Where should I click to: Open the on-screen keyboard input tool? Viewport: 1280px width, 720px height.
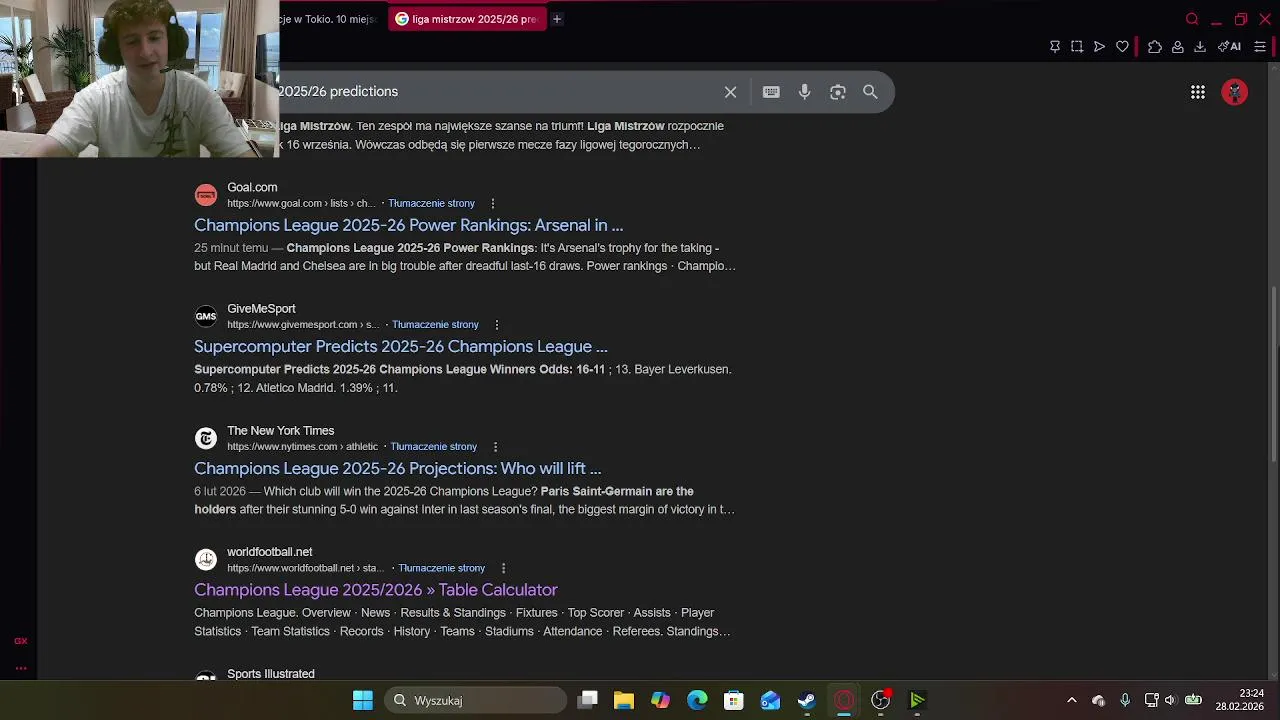pyautogui.click(x=771, y=92)
